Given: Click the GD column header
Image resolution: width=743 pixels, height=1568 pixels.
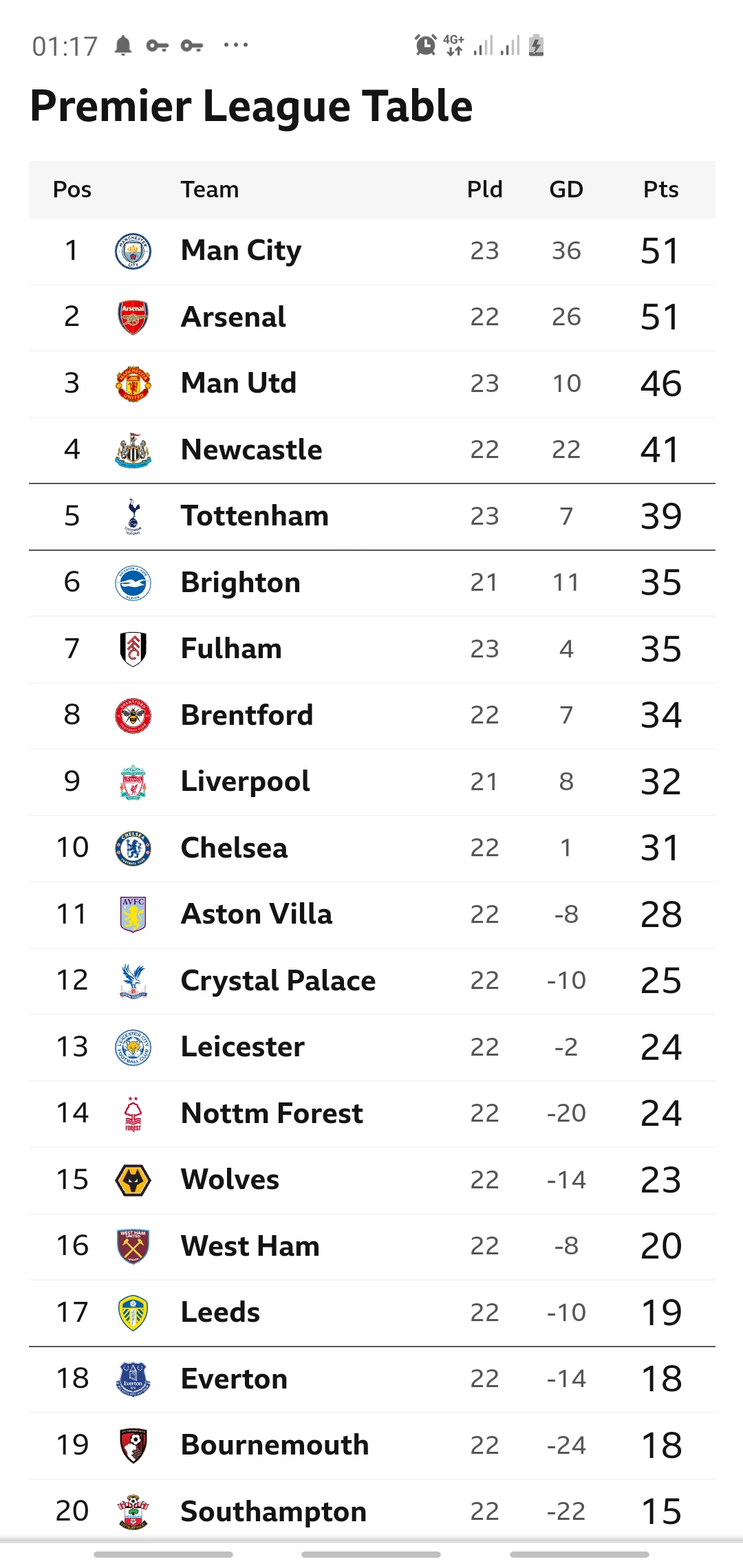Looking at the screenshot, I should coord(566,190).
